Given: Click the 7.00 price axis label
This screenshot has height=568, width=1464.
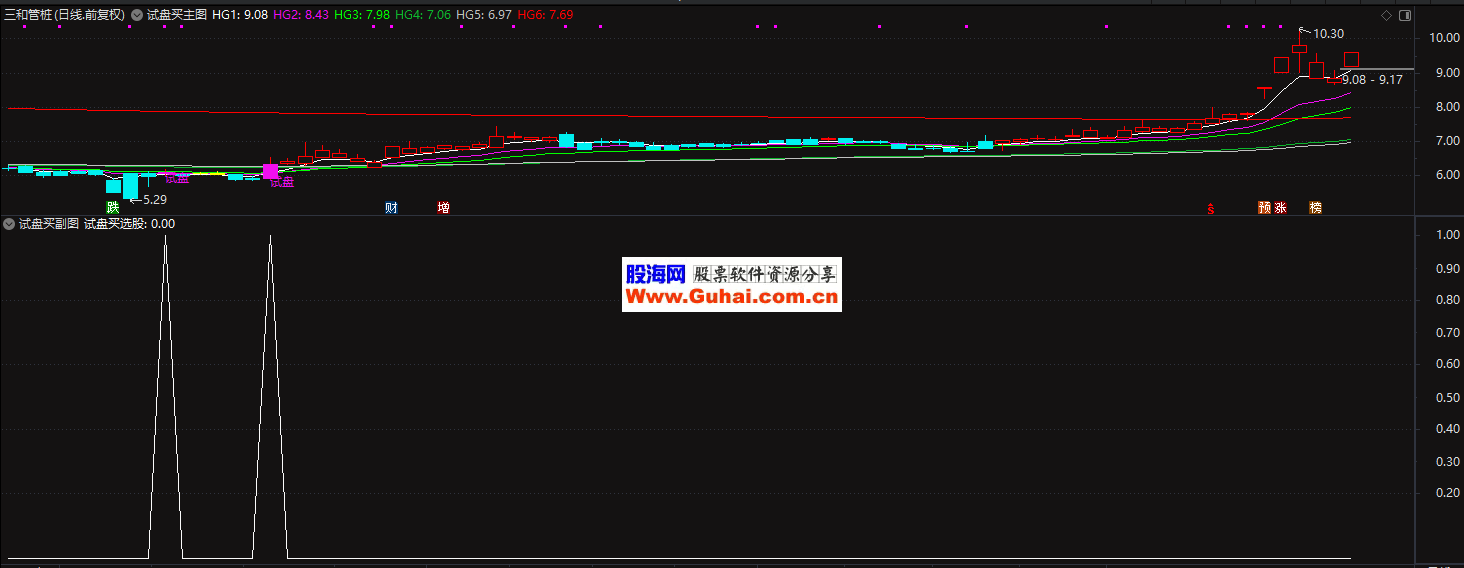Looking at the screenshot, I should coord(1449,141).
